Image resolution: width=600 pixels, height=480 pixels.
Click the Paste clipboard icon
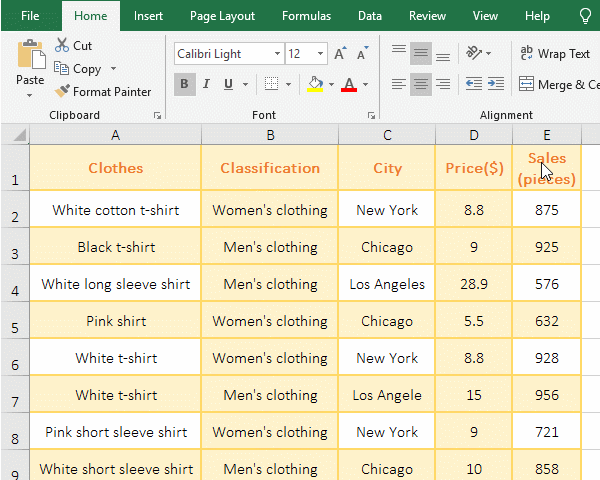[31, 55]
